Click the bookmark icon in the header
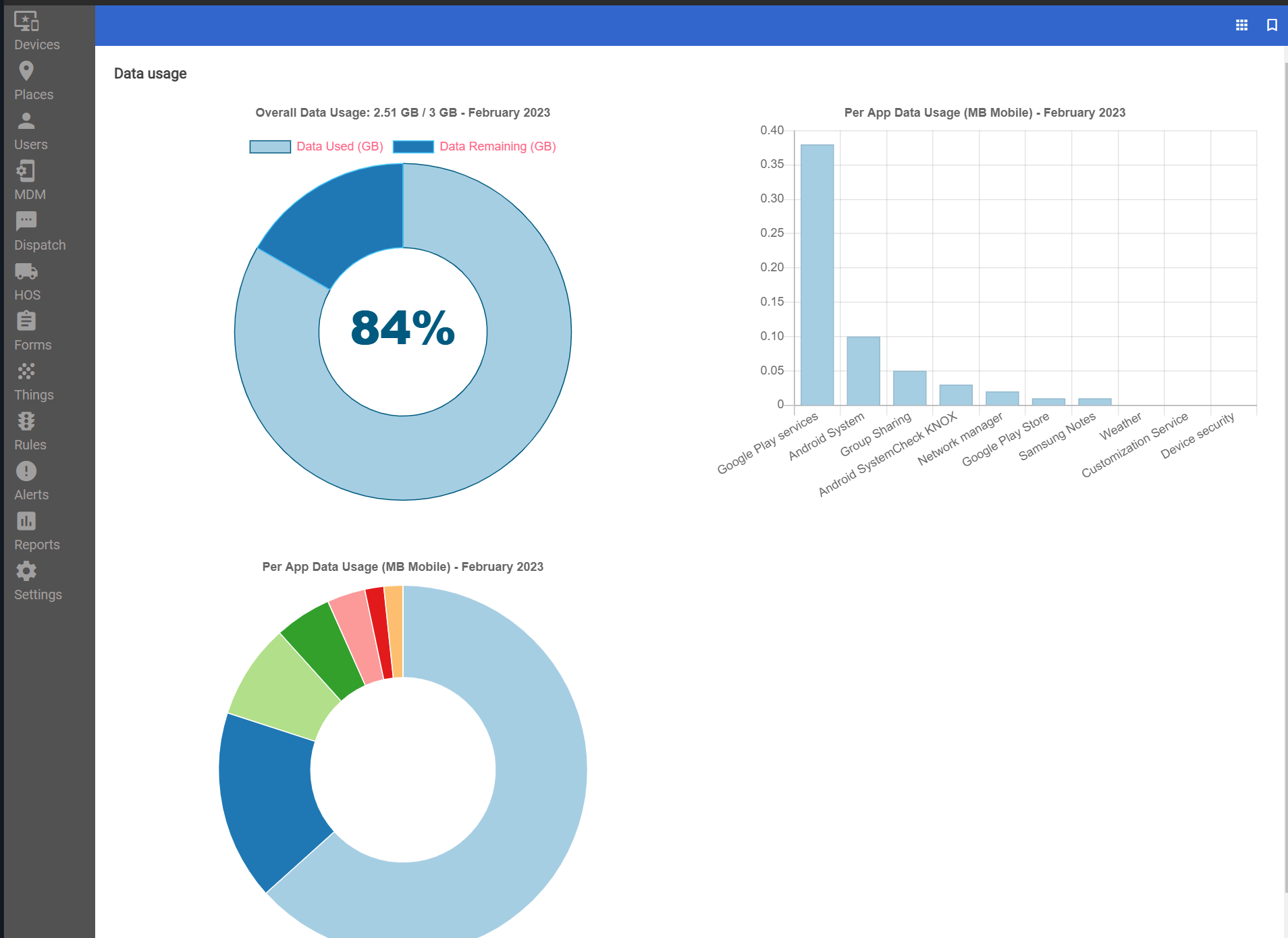 pos(1272,25)
